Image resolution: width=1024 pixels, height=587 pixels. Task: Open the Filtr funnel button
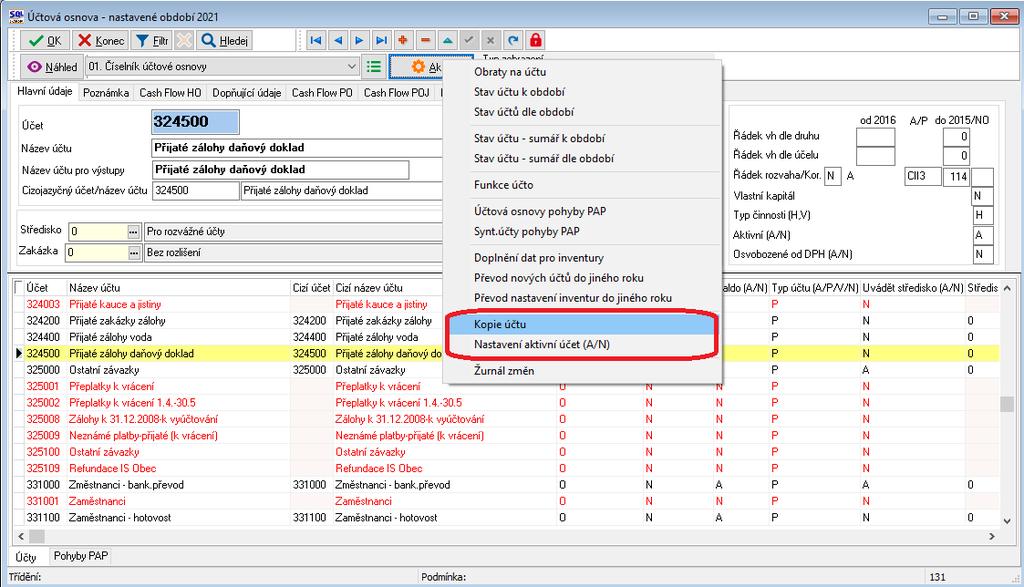click(152, 40)
